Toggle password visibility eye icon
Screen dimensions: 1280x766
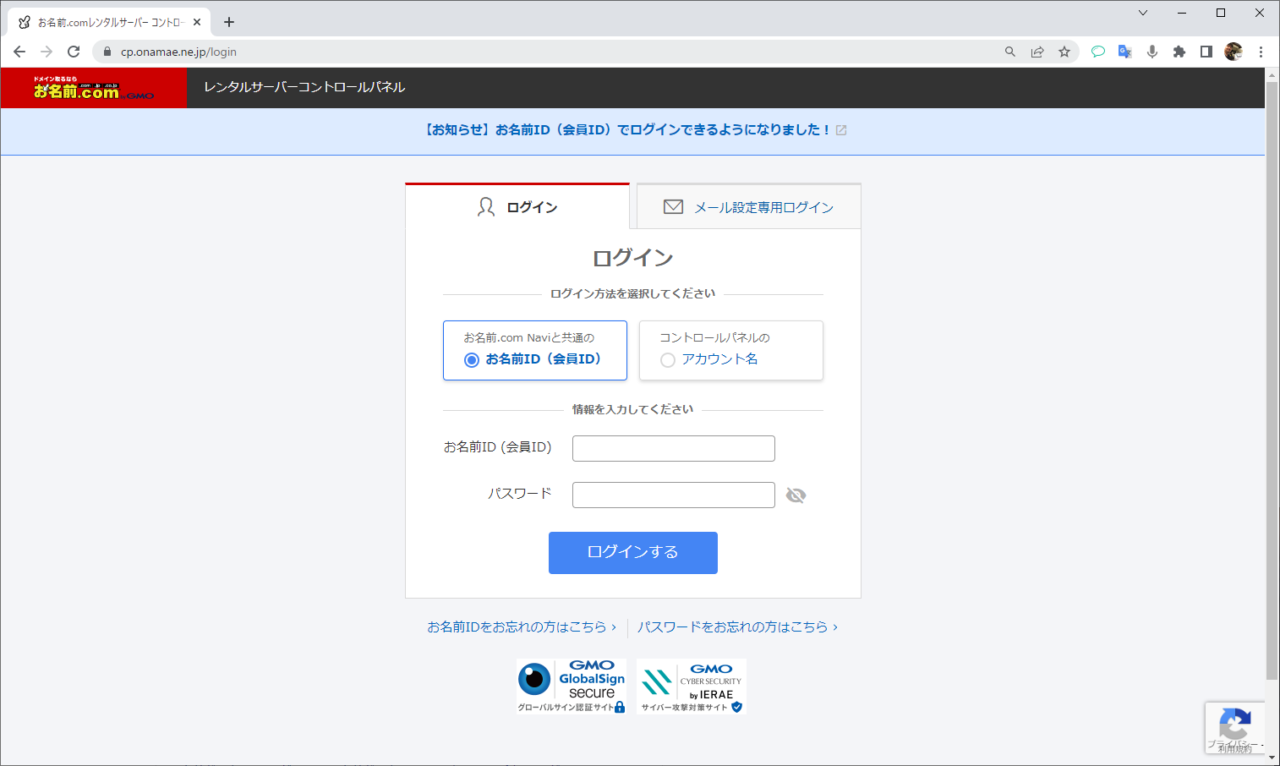click(796, 495)
